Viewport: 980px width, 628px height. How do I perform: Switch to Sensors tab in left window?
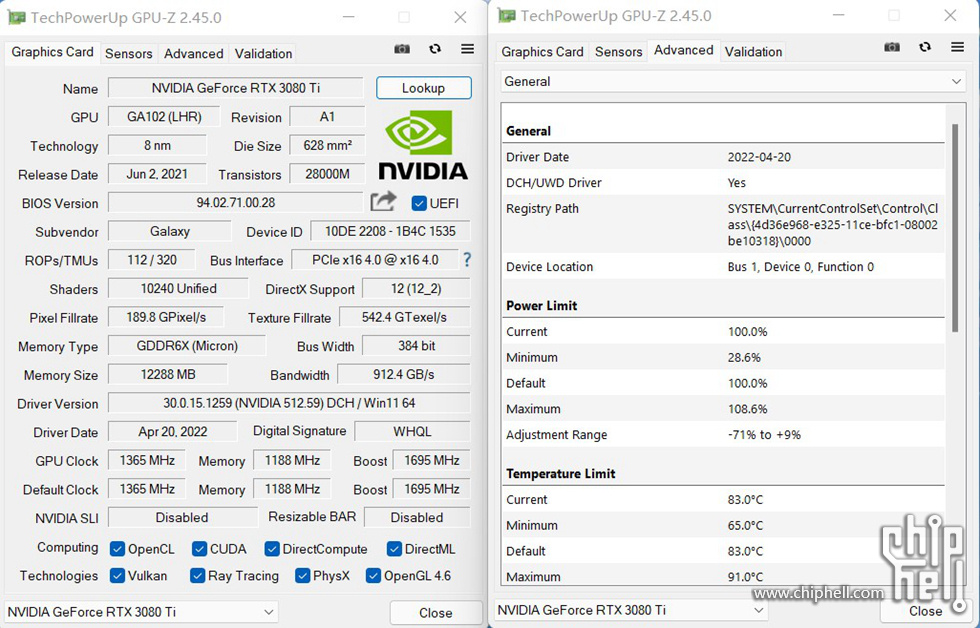[129, 54]
